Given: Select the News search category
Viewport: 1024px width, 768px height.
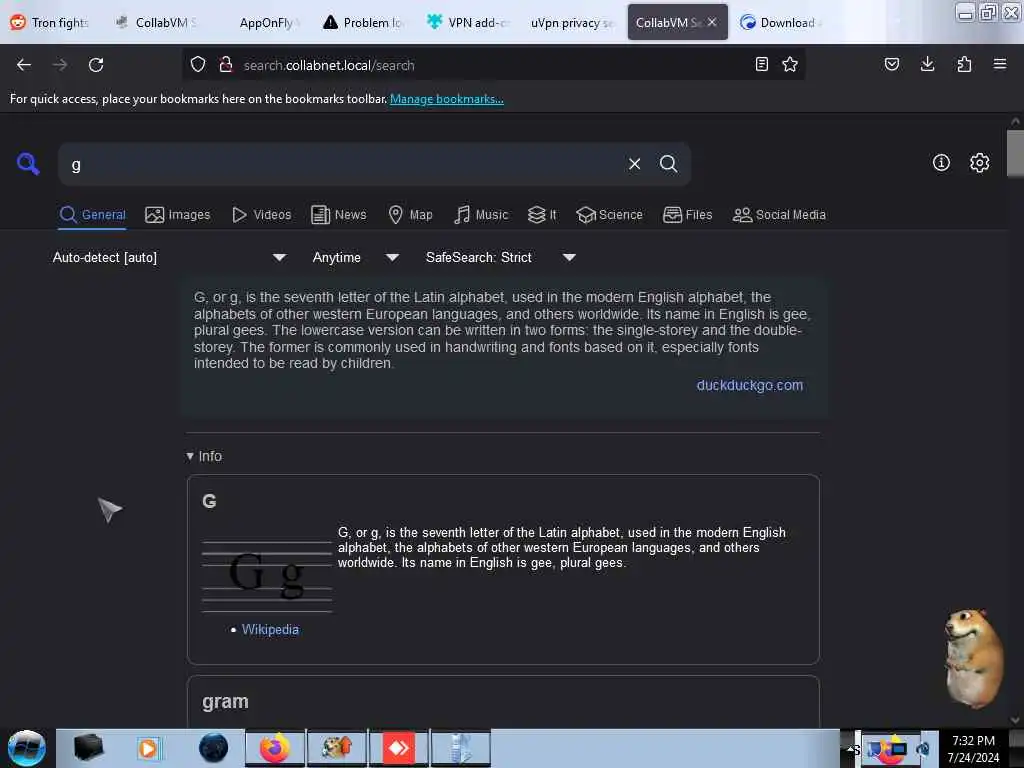Looking at the screenshot, I should point(339,215).
